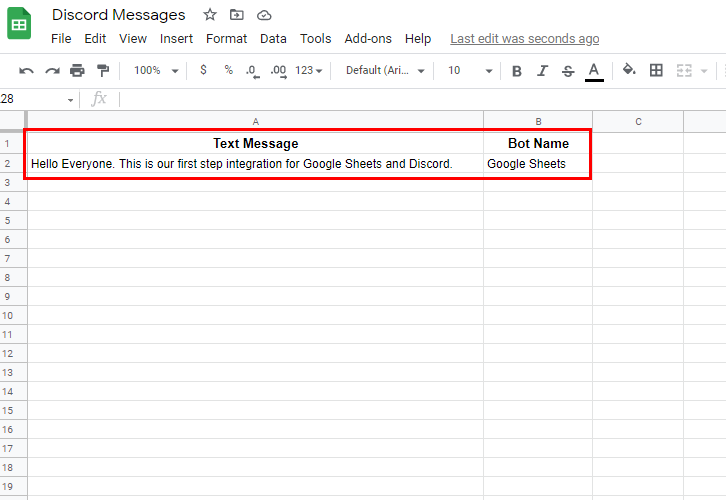Viewport: 726px width, 500px height.
Task: Open the Default (Ari... font dropdown
Action: coord(385,70)
